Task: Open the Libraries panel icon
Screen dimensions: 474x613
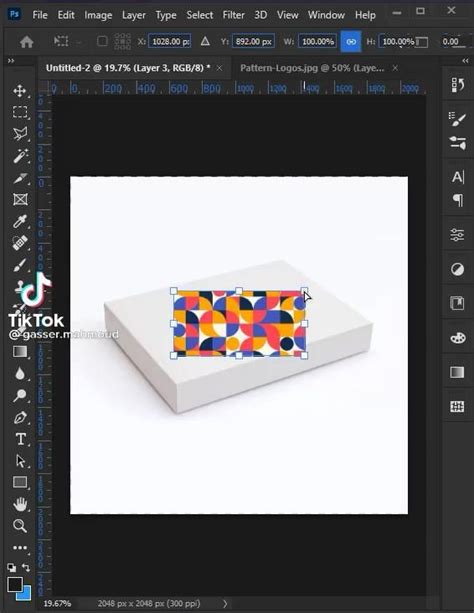Action: pos(458,303)
